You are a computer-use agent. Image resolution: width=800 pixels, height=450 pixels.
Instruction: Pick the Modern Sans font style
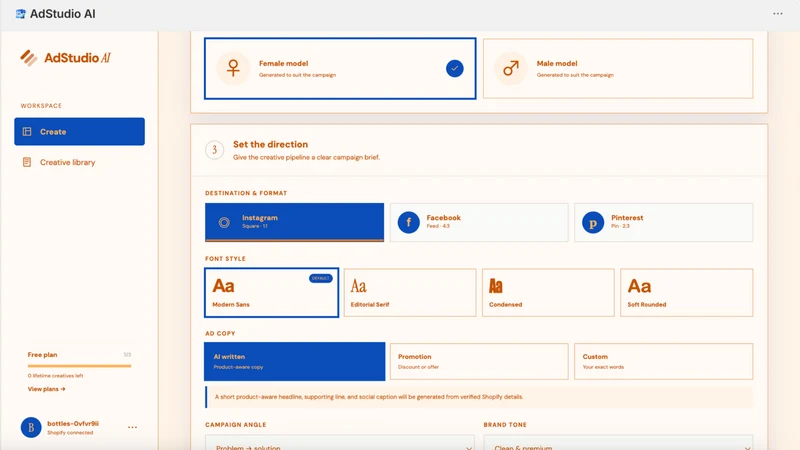pyautogui.click(x=271, y=293)
